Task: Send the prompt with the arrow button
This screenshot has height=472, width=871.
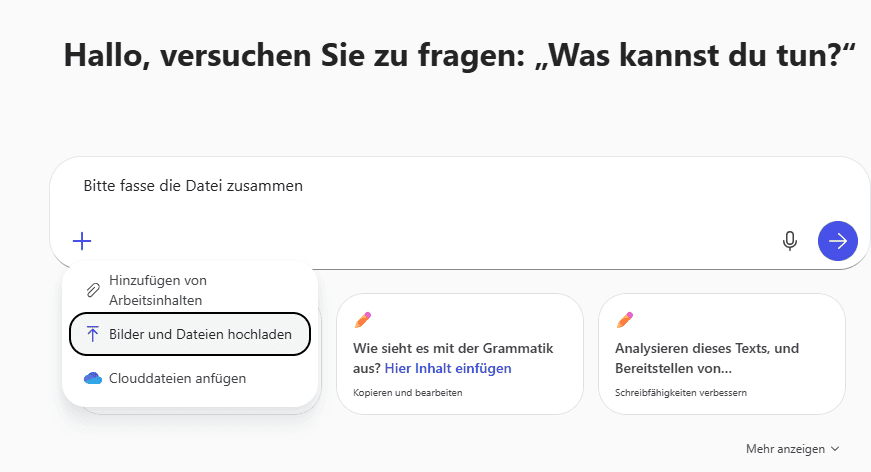Action: [838, 241]
